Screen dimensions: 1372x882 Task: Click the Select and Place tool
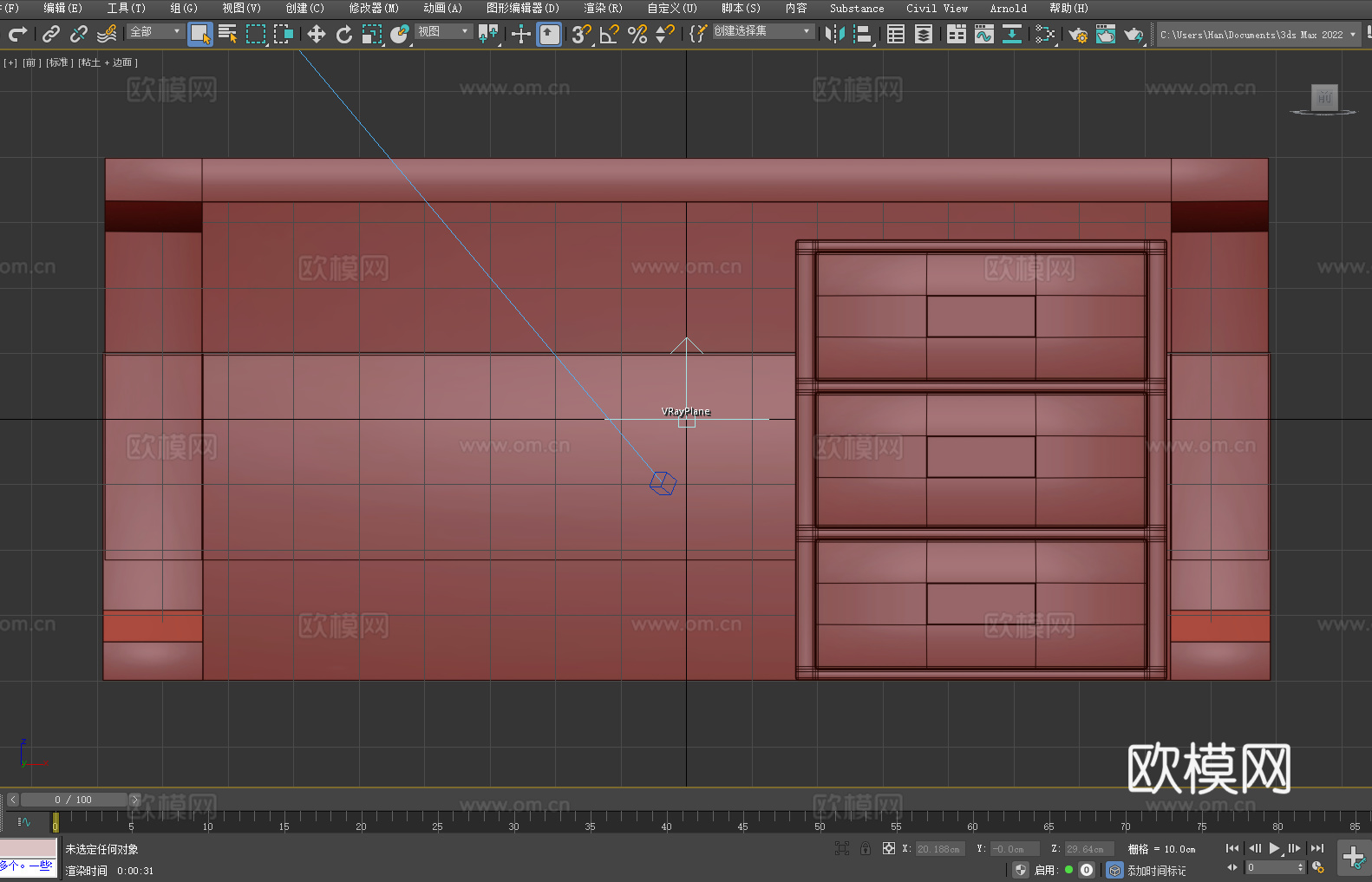(400, 34)
